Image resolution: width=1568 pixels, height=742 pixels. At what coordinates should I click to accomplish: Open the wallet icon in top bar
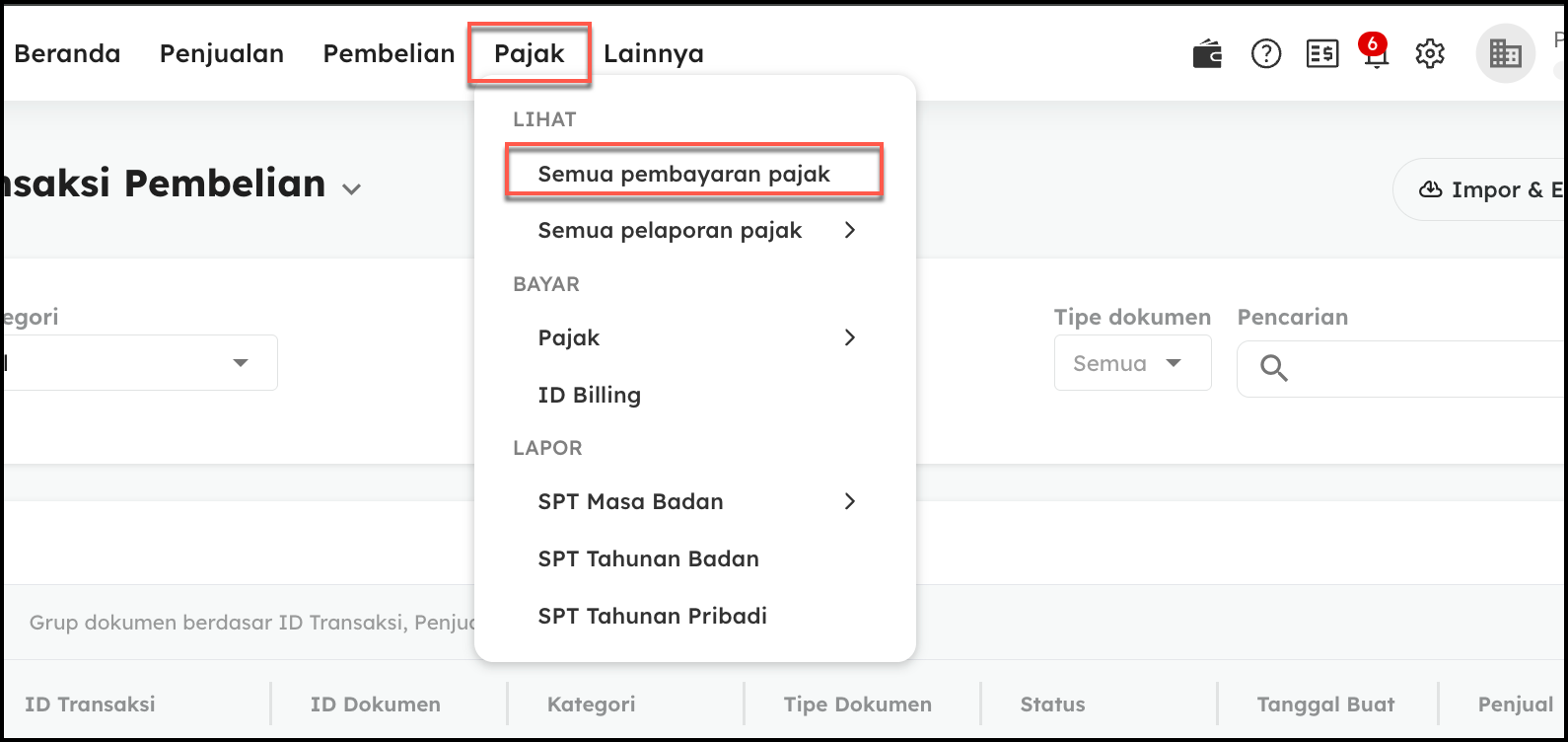(x=1207, y=53)
